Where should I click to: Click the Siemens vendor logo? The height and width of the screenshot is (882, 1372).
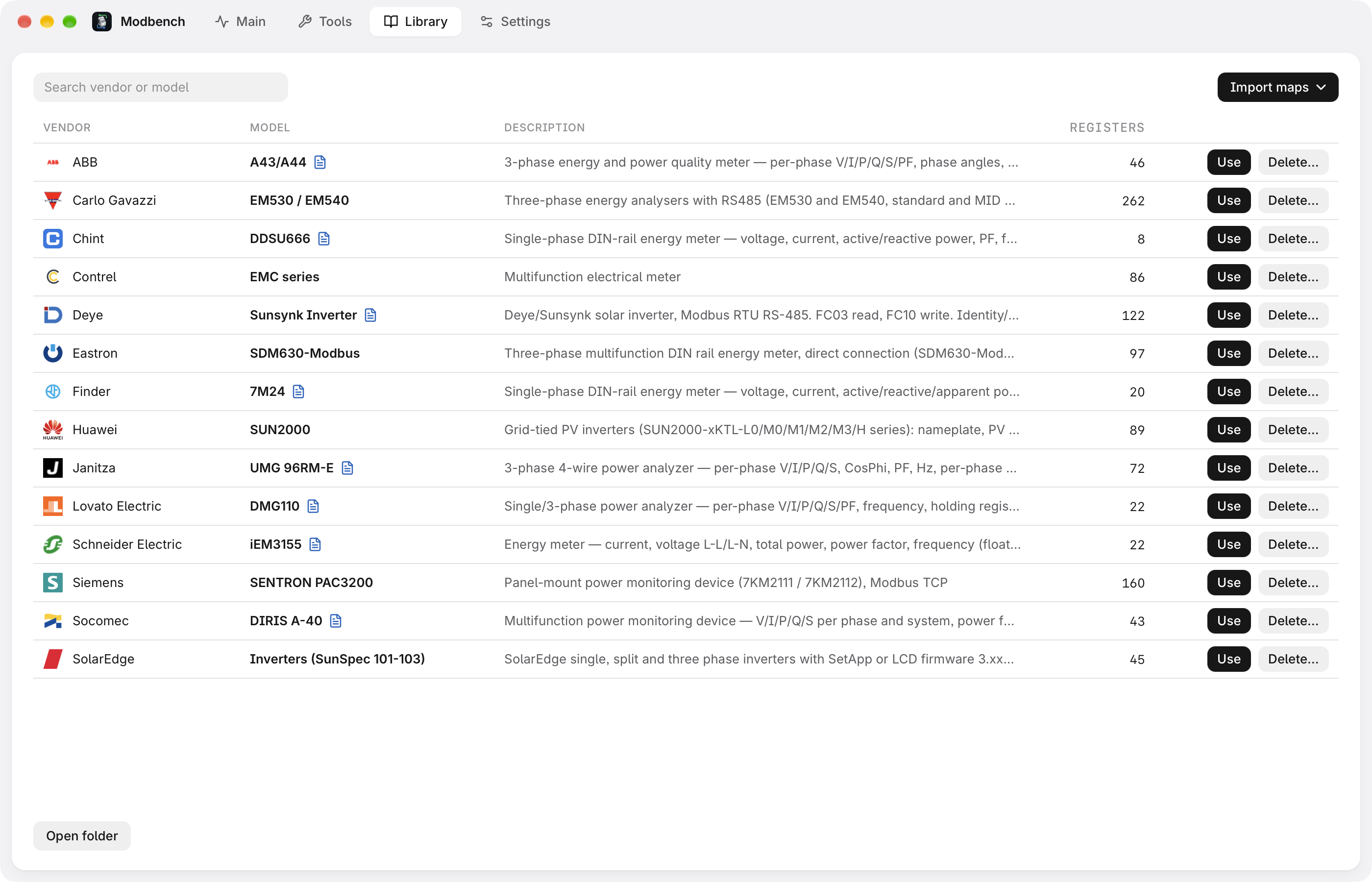point(53,583)
